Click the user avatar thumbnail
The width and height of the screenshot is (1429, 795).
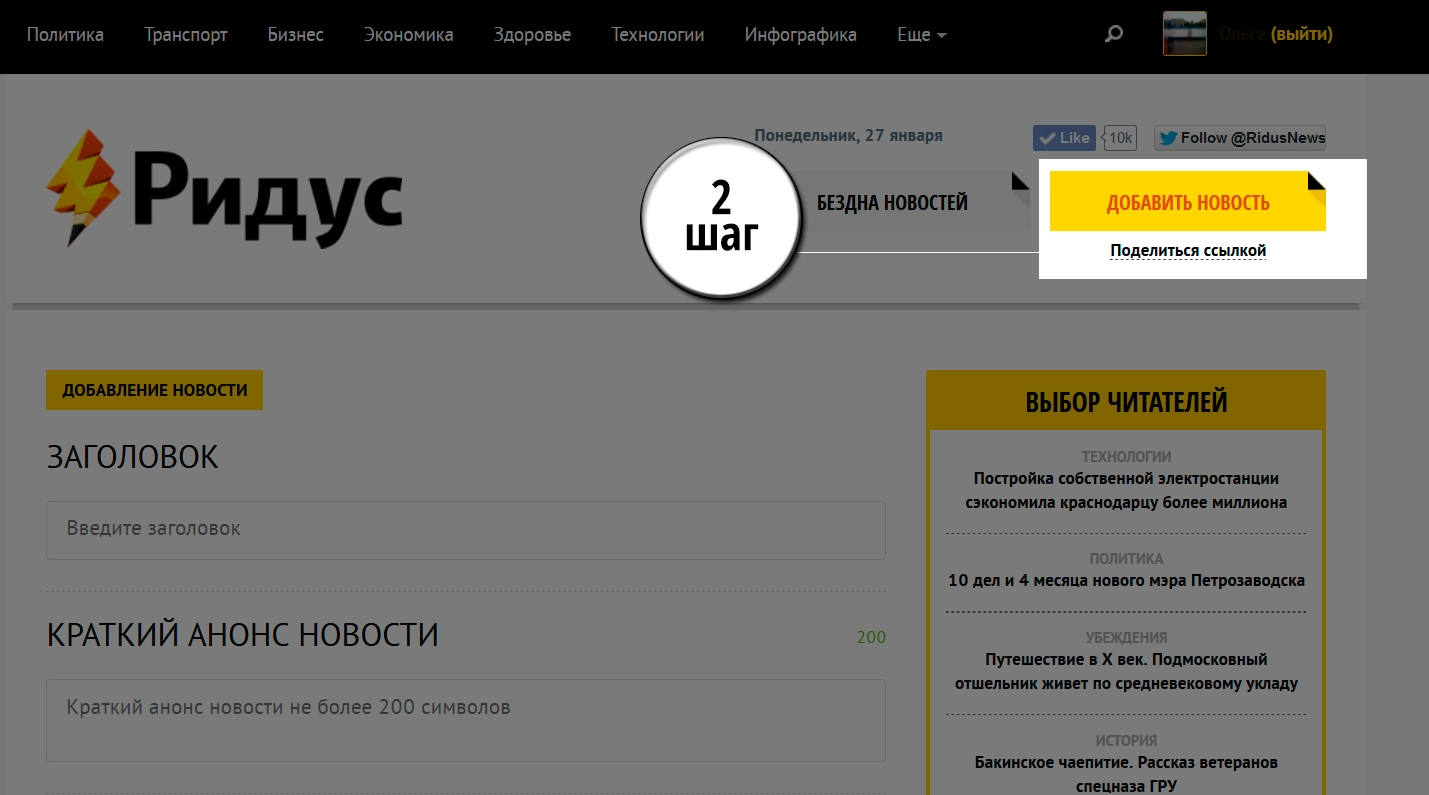coord(1184,34)
